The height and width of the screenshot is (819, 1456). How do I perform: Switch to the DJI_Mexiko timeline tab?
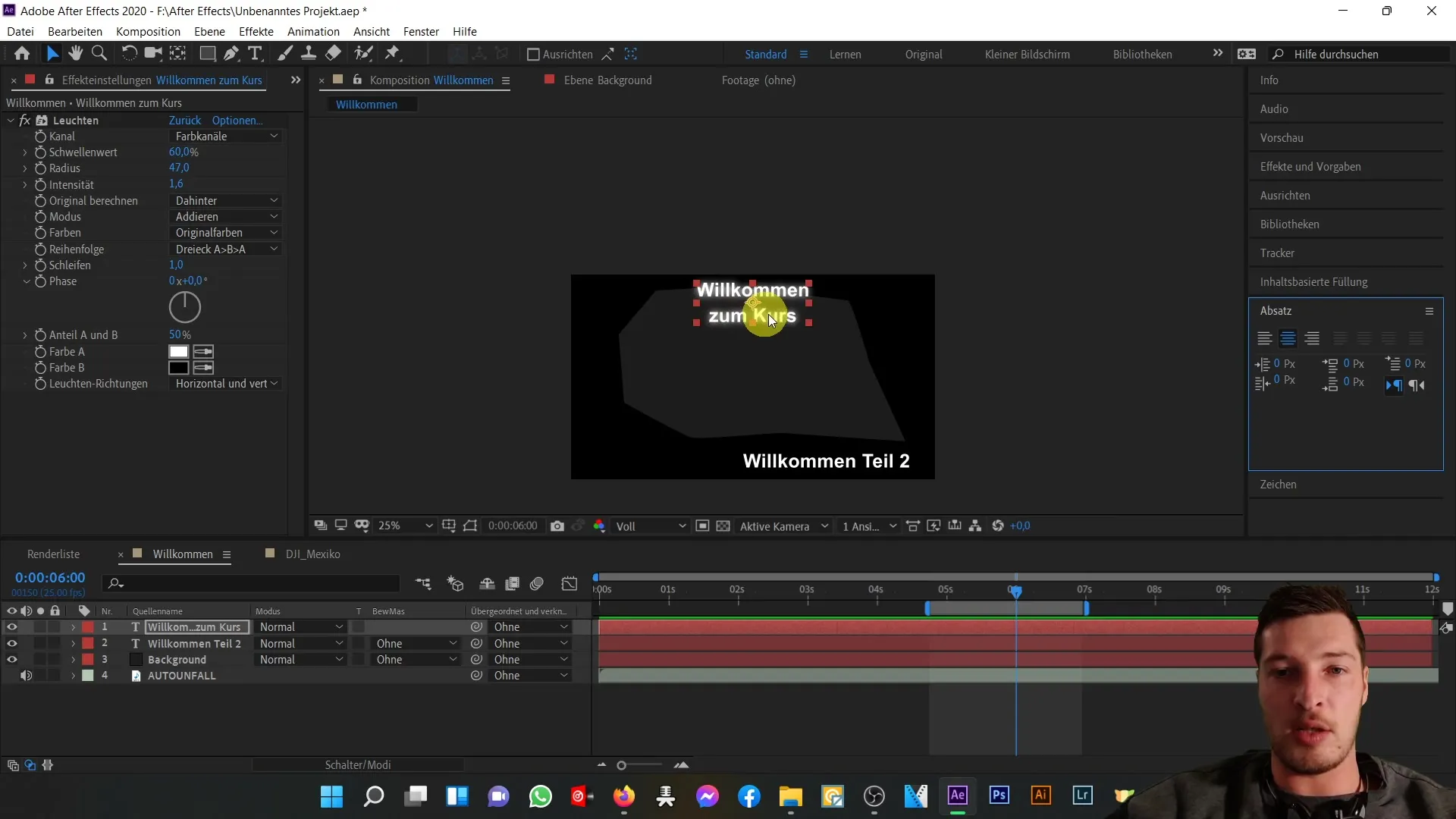312,554
